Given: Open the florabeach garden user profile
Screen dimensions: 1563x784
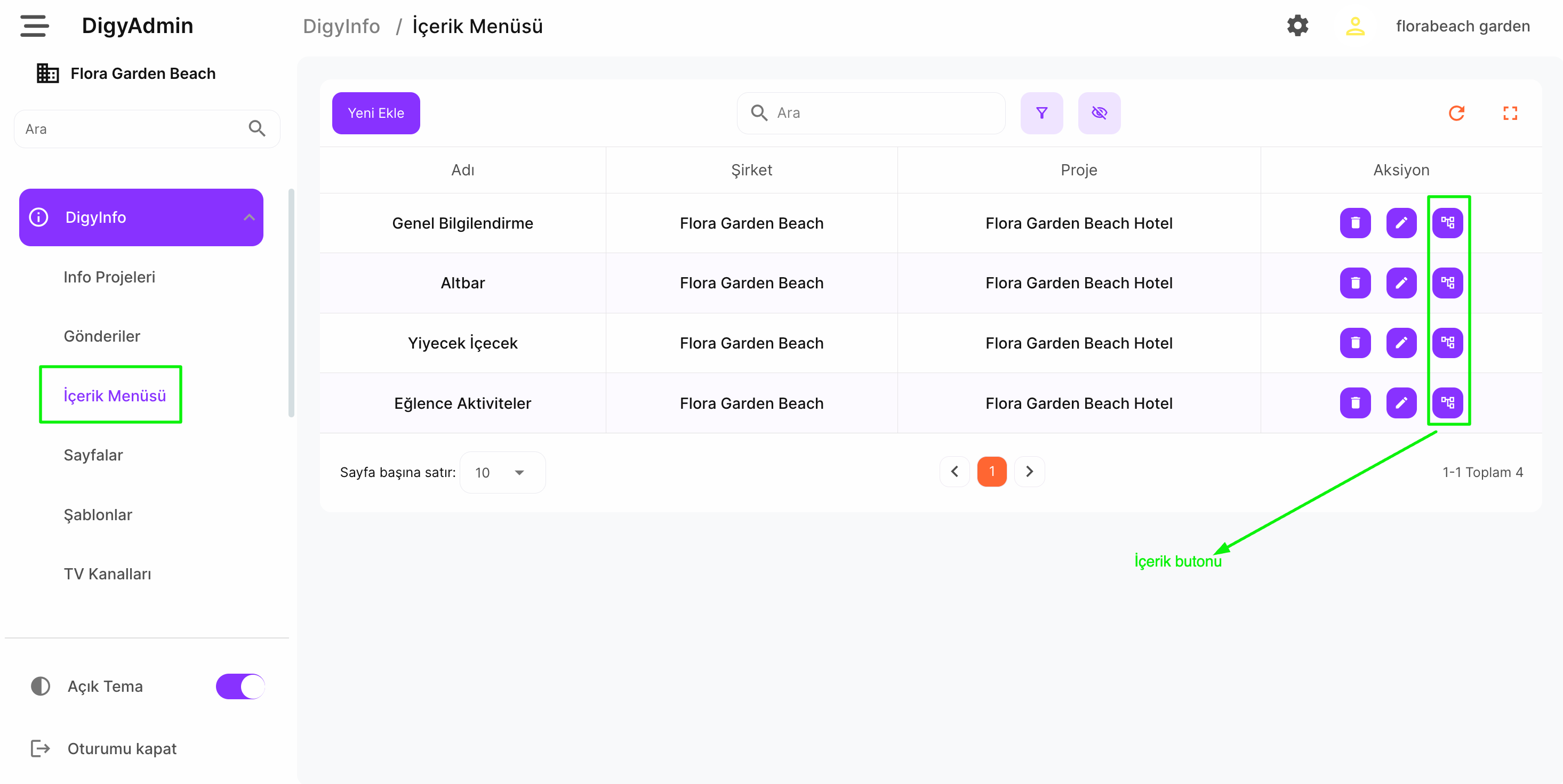Looking at the screenshot, I should click(1462, 26).
